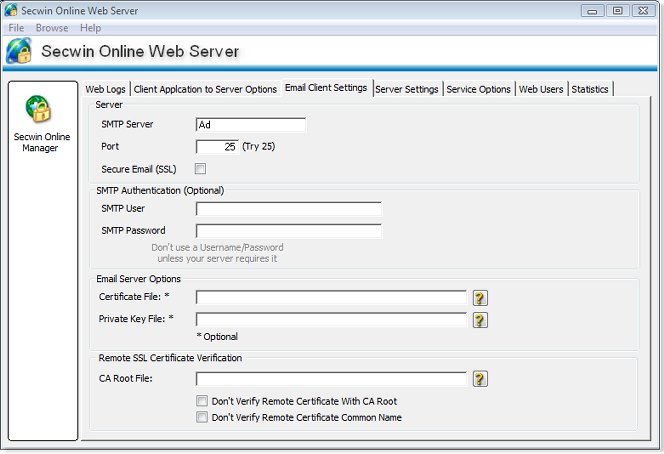Check Don't Verify Remote Certificate Common Name
This screenshot has height=454, width=664.
tap(202, 417)
